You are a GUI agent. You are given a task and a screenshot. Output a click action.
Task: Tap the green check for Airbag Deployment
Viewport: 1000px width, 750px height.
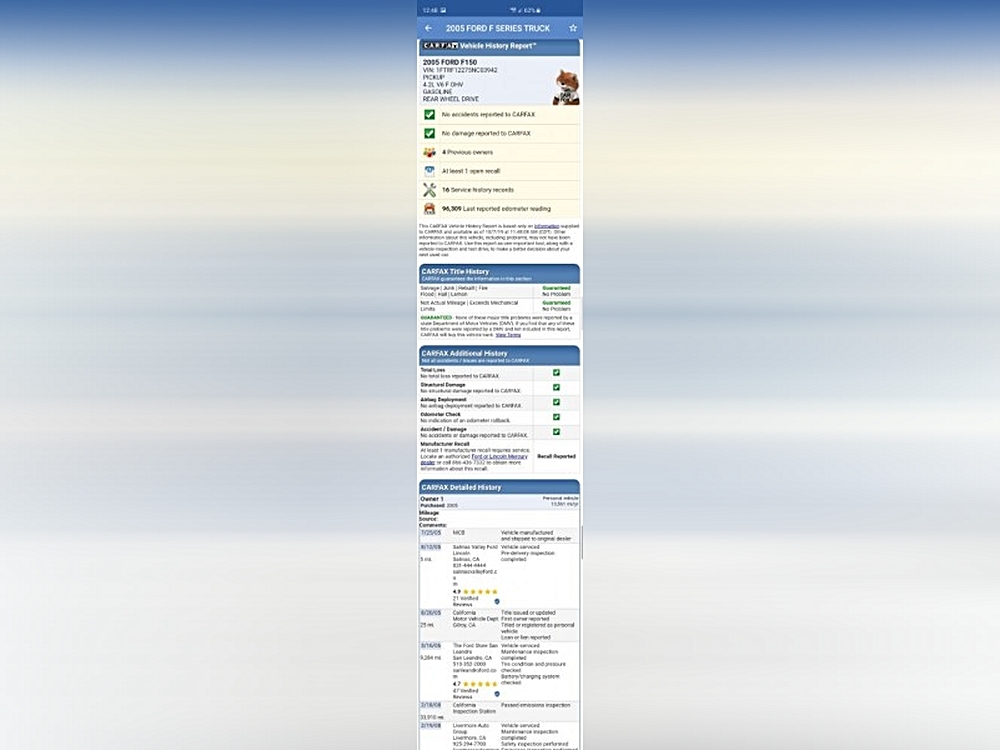tap(556, 402)
